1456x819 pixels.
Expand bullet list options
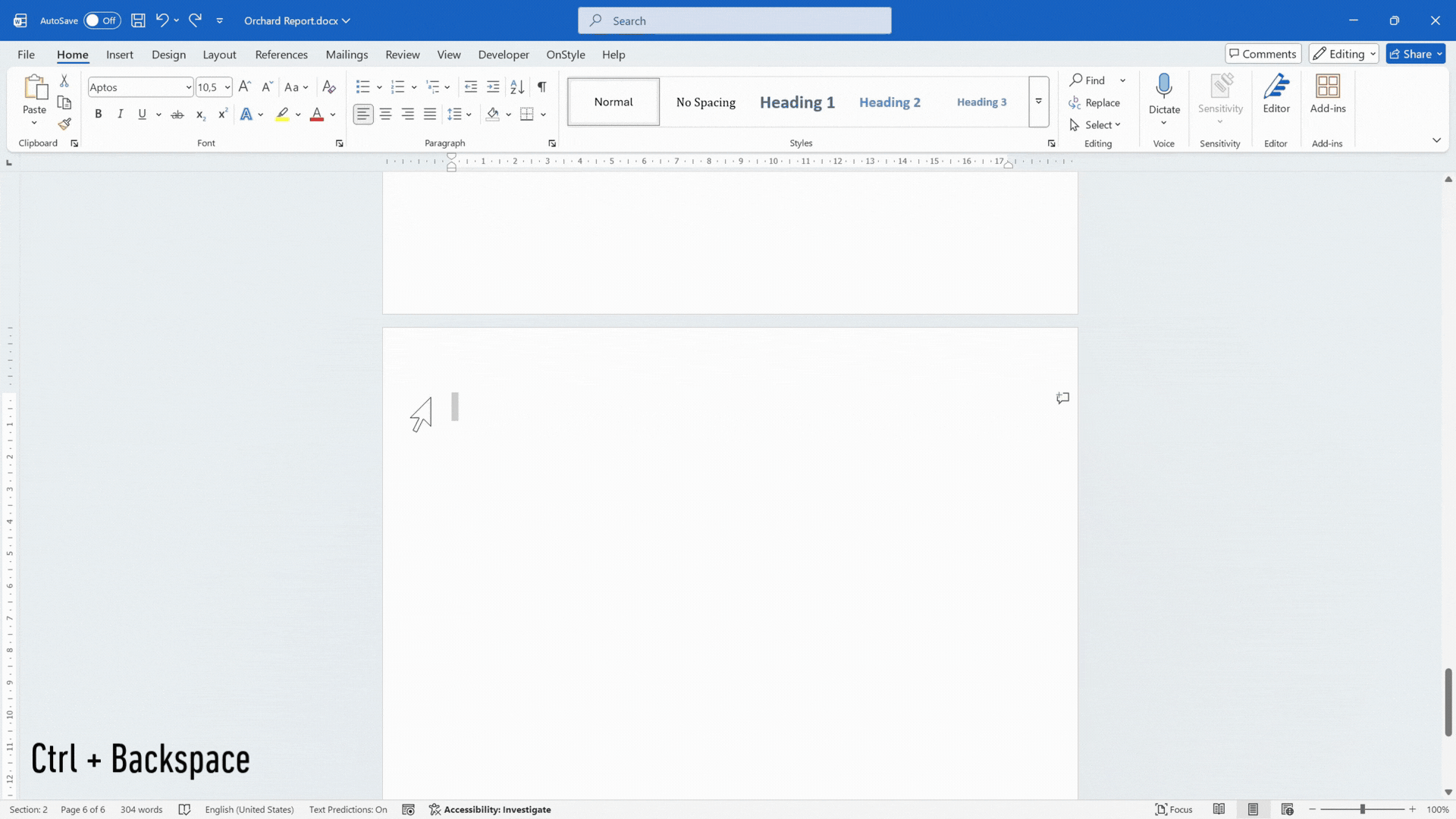point(379,87)
